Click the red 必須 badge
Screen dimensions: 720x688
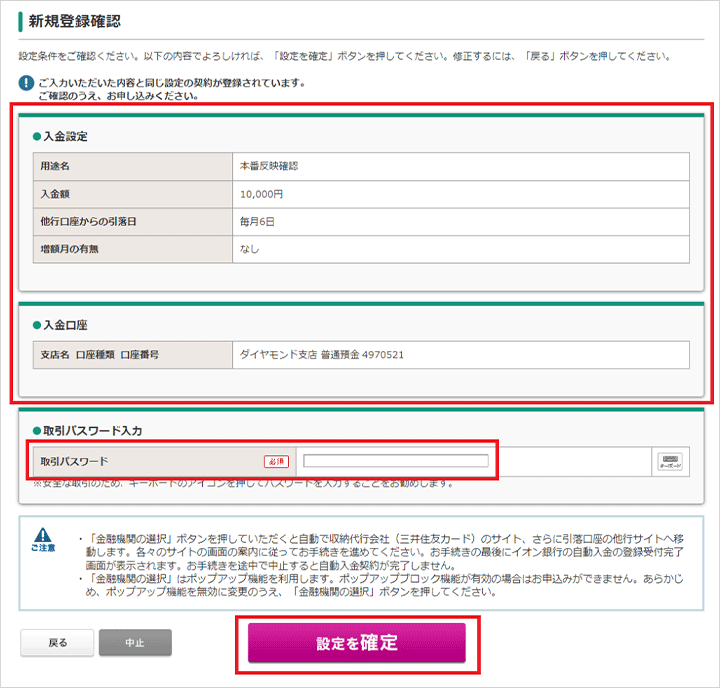(x=276, y=461)
